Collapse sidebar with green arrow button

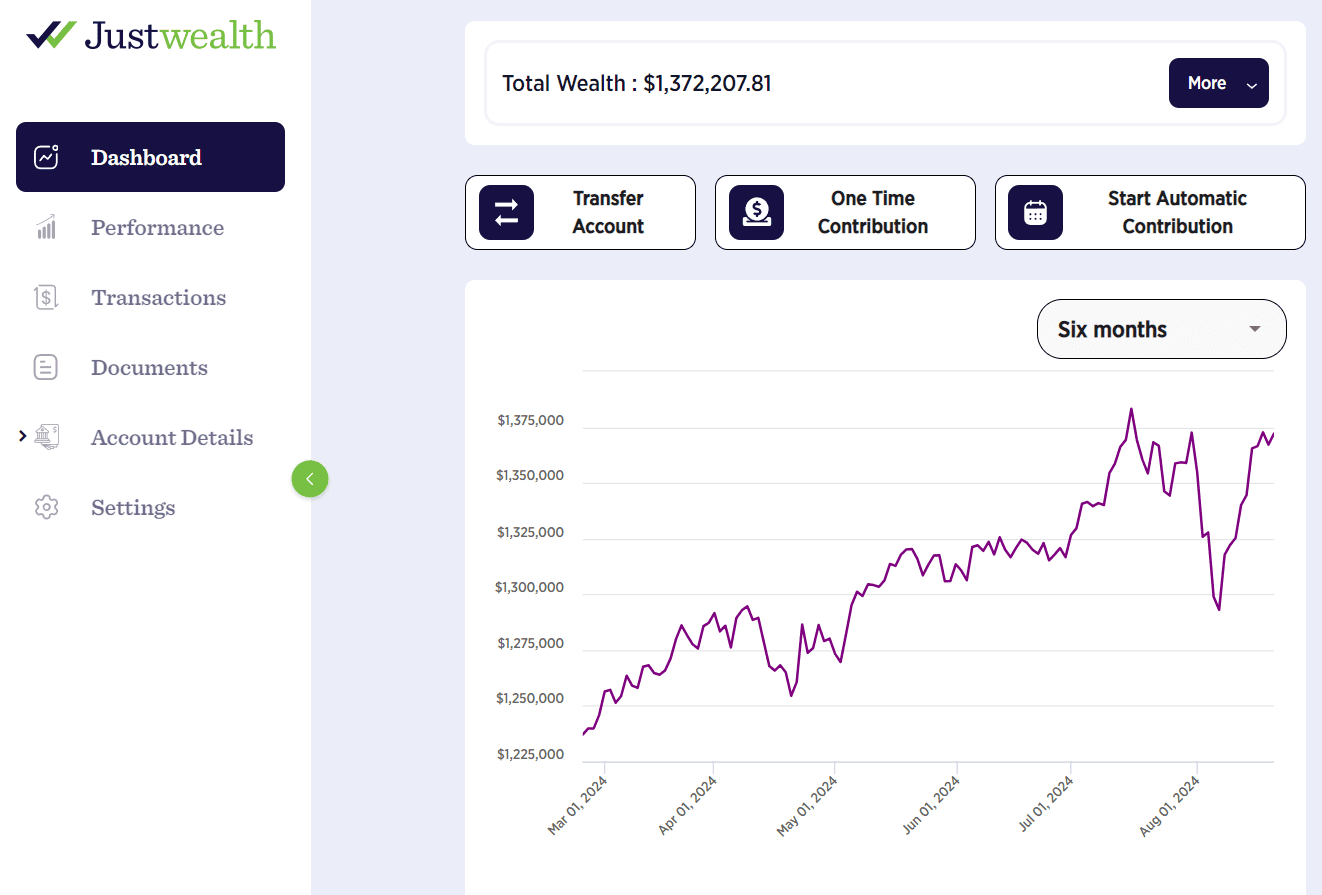tap(310, 479)
